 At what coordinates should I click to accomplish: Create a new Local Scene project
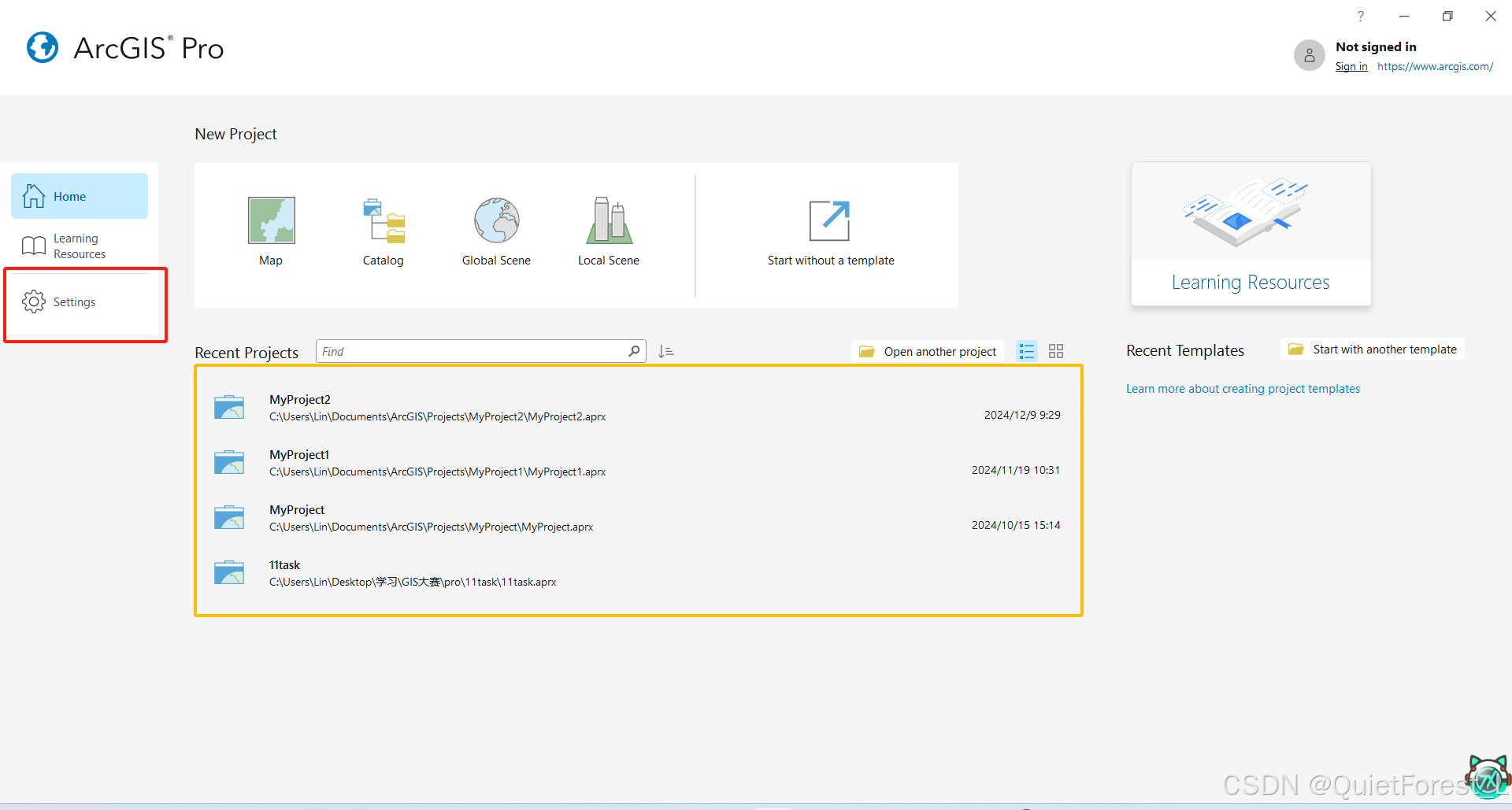609,231
